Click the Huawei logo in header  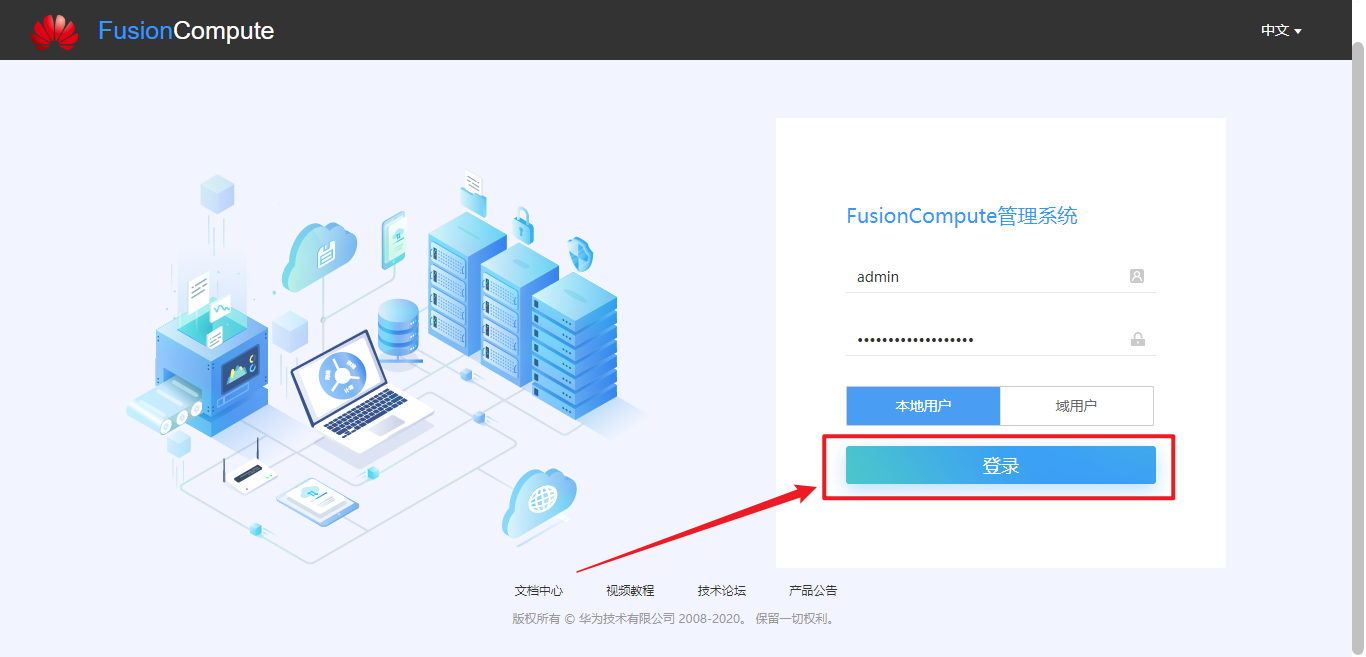(x=54, y=31)
